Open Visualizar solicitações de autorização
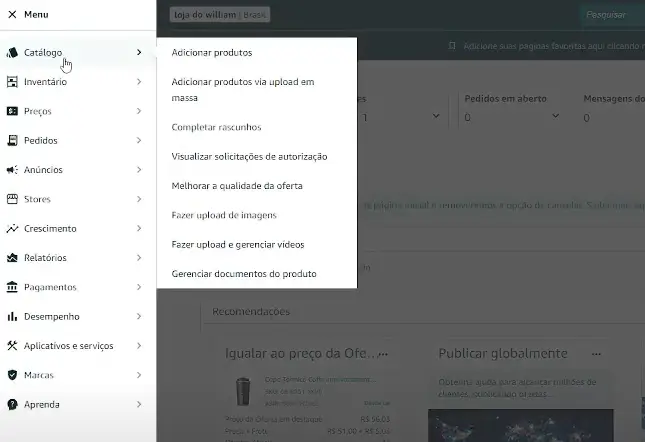Image resolution: width=645 pixels, height=442 pixels. [249, 157]
